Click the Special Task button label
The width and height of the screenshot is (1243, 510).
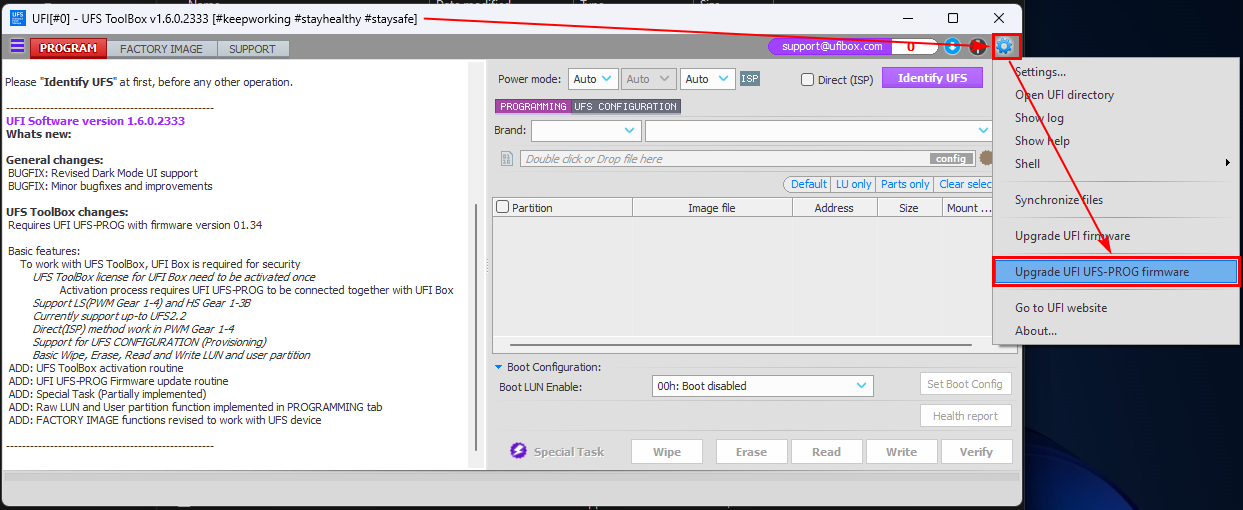coord(569,452)
